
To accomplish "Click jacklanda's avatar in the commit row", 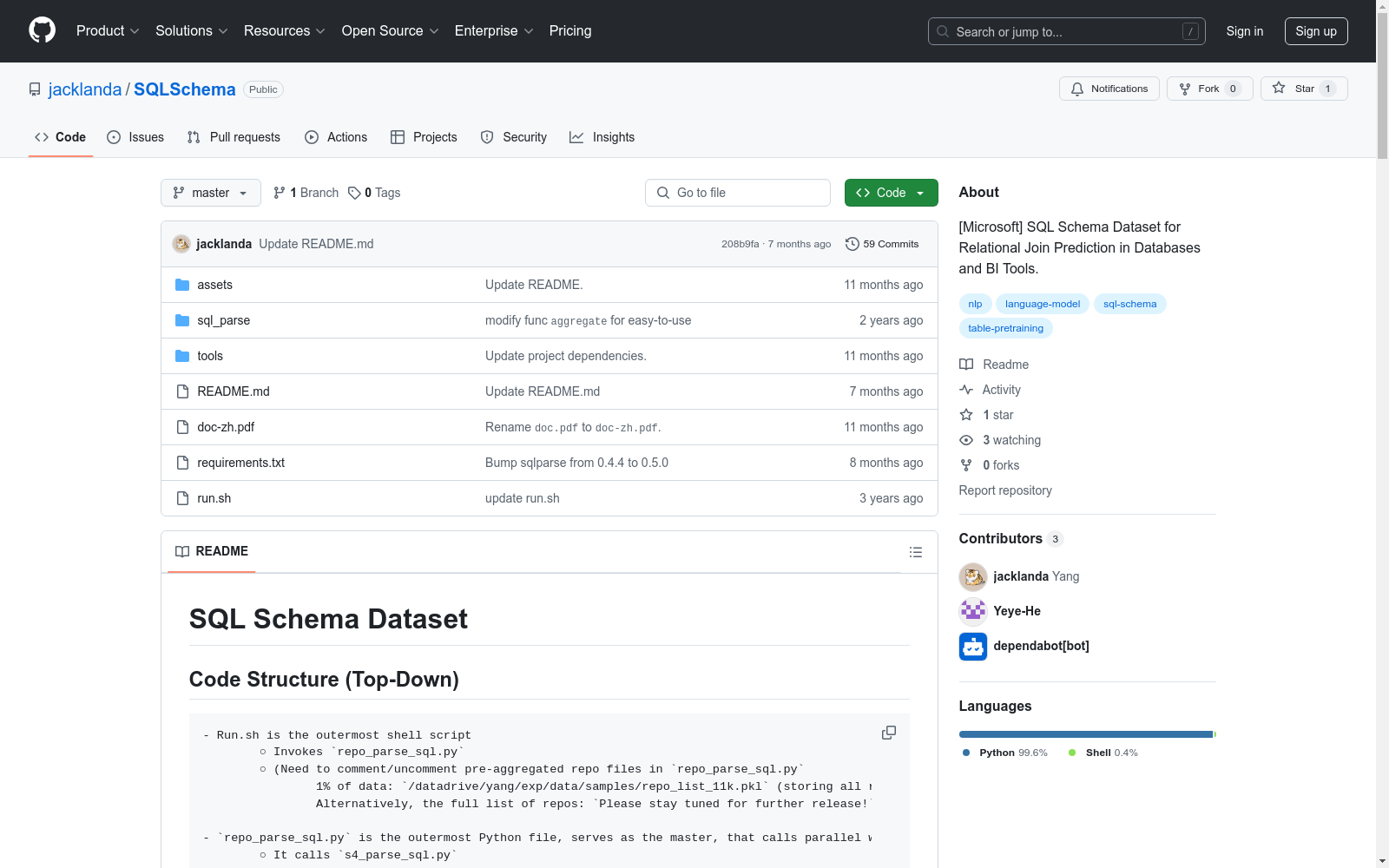I will [181, 244].
